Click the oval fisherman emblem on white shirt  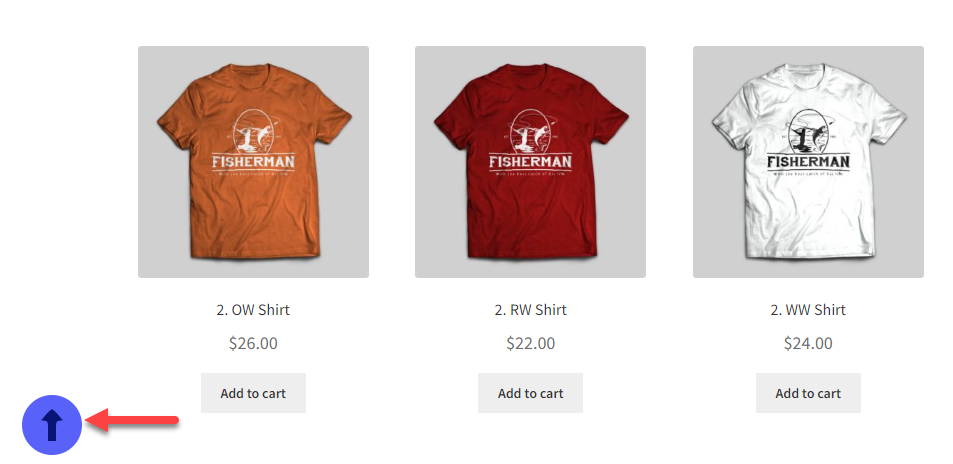coord(808,130)
